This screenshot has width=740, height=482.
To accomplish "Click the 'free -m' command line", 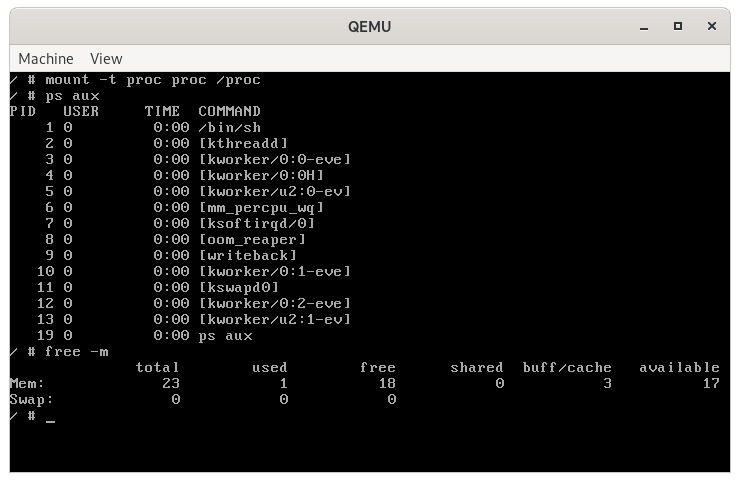I will click(77, 352).
